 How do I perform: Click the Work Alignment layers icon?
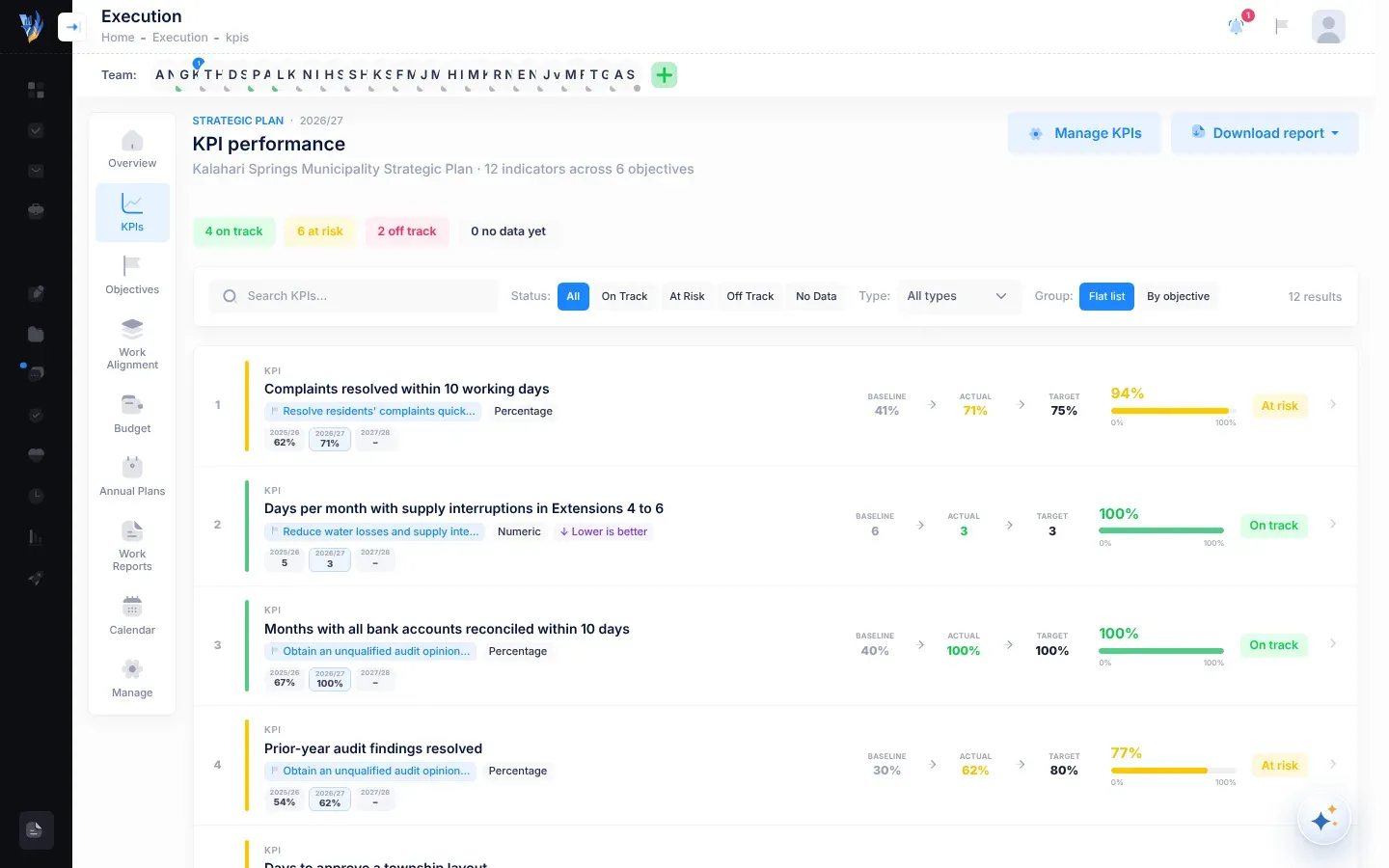(x=132, y=328)
